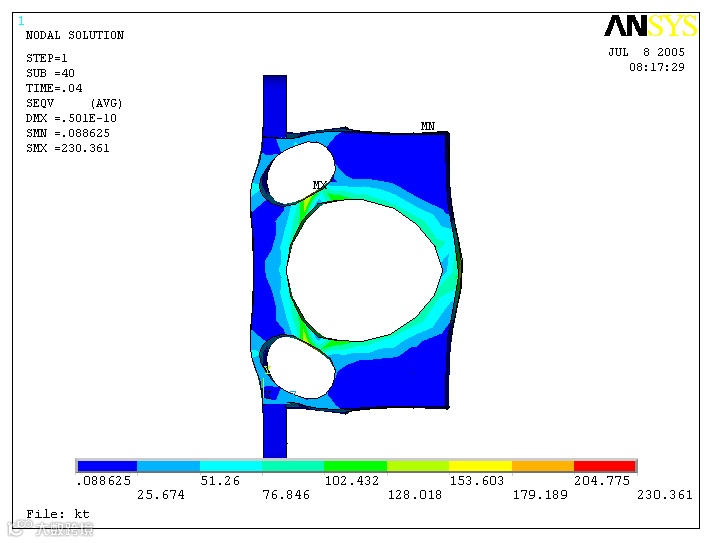The image size is (708, 543).
Task: Click legend value 153.603
Action: point(476,481)
